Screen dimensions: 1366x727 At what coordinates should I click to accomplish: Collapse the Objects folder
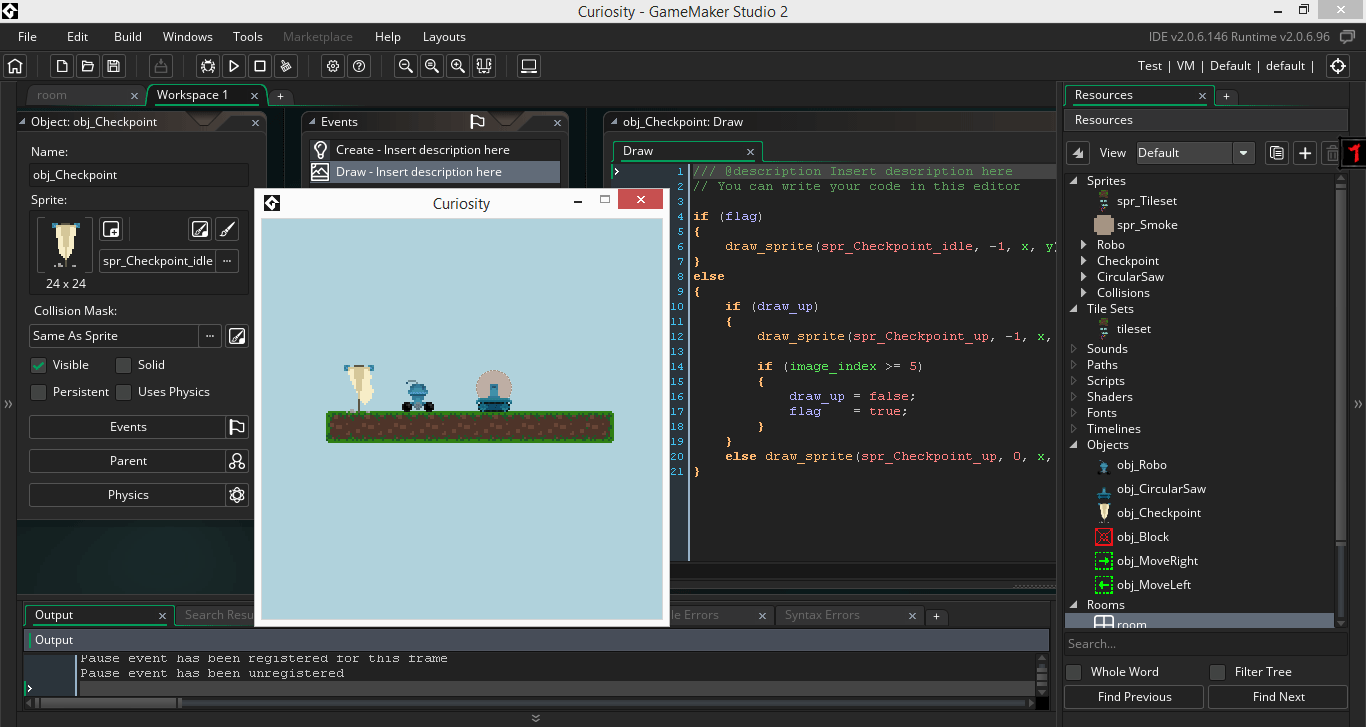(1075, 445)
